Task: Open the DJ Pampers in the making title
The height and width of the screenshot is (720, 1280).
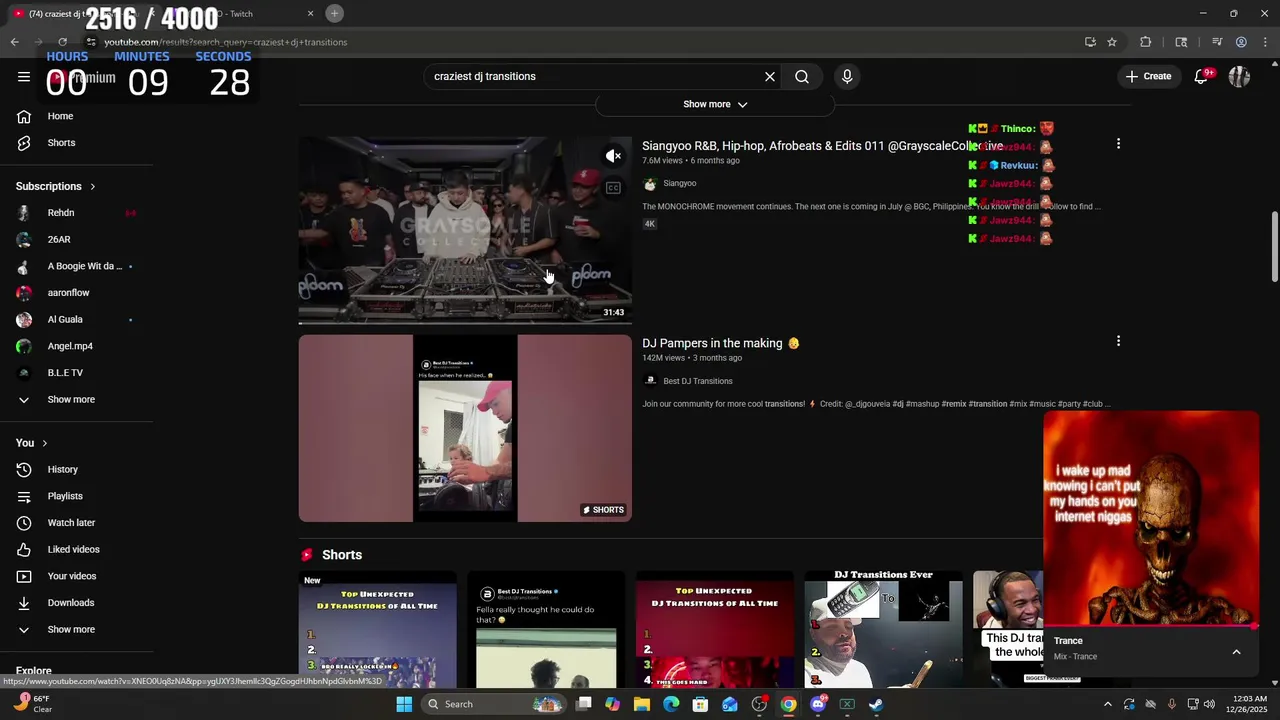Action: coord(721,343)
